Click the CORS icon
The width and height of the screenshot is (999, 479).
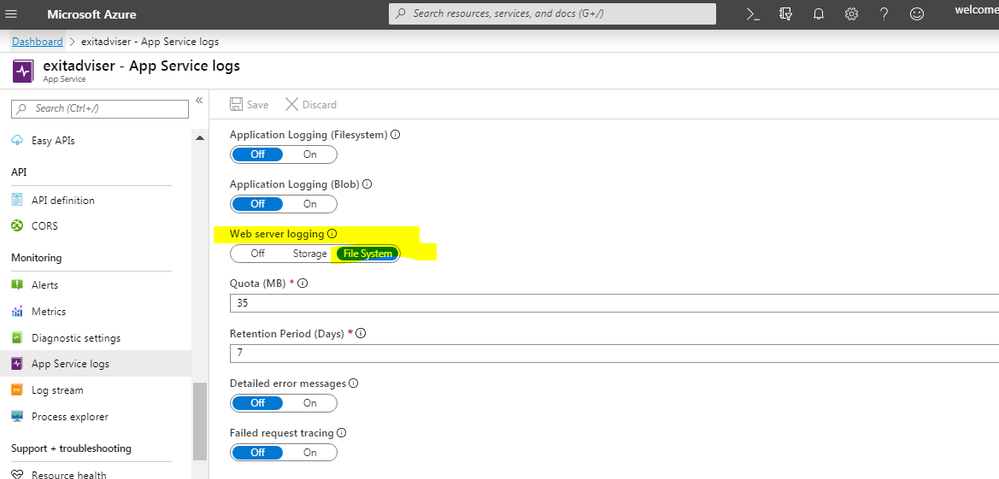point(18,226)
